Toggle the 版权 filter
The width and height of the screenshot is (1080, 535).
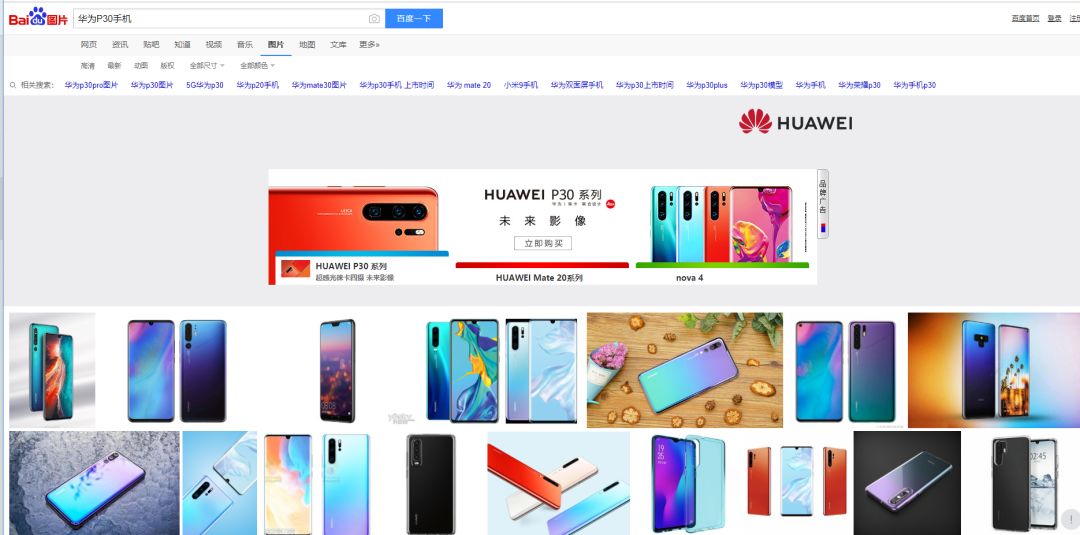167,66
